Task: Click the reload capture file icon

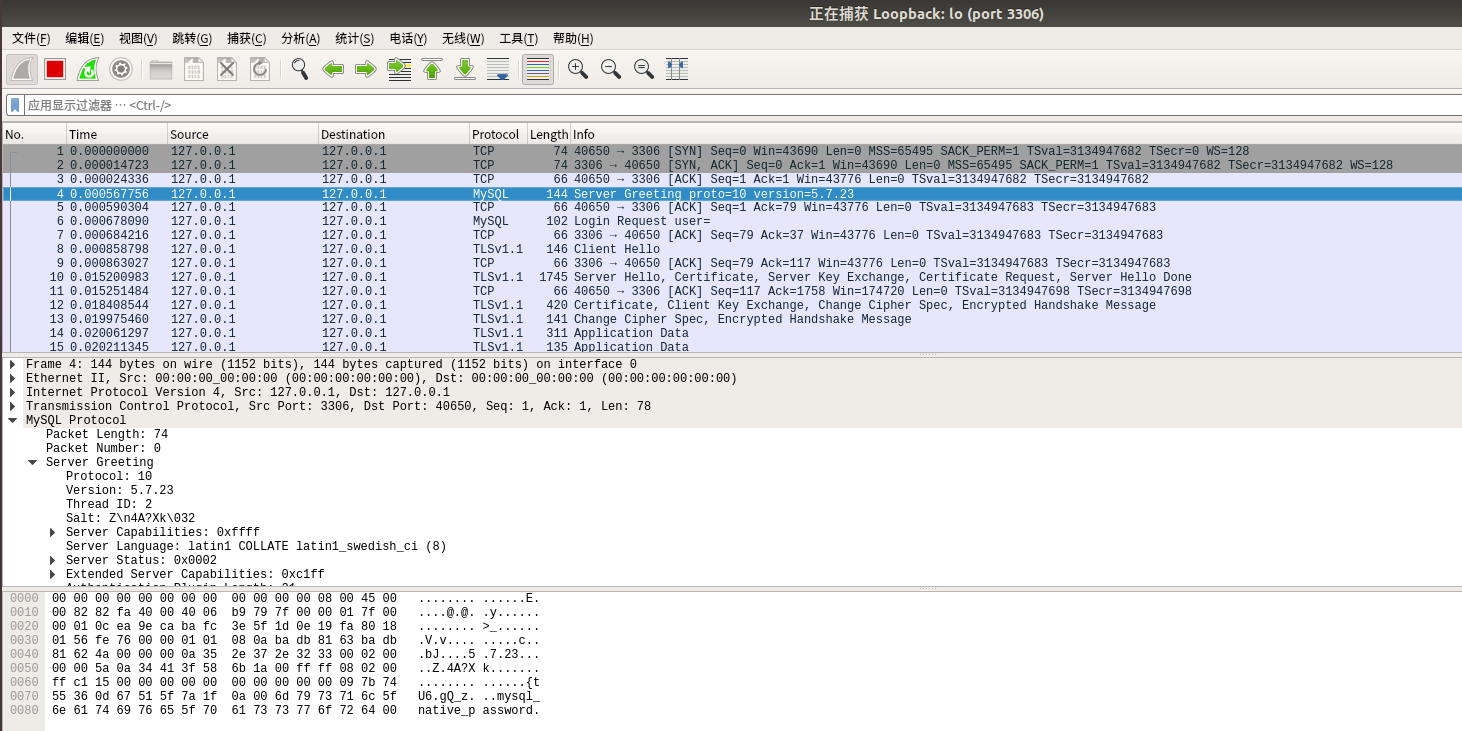Action: click(260, 69)
